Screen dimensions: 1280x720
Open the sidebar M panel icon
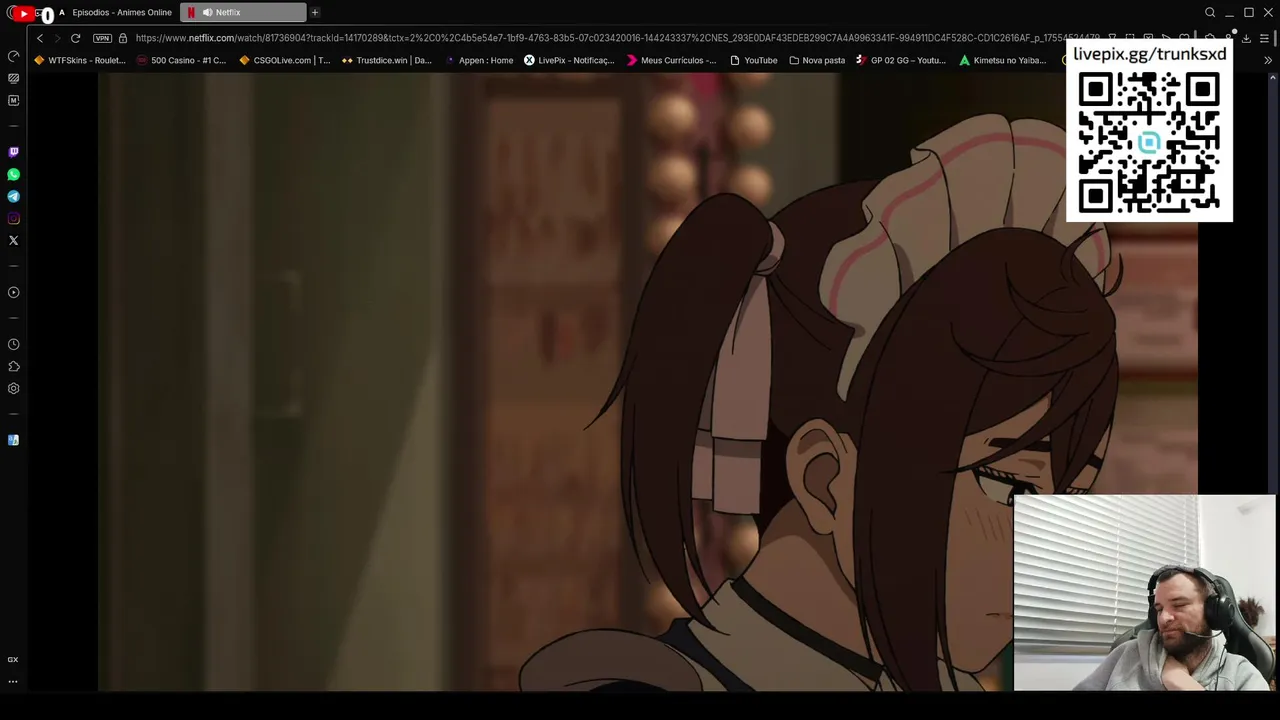point(13,100)
